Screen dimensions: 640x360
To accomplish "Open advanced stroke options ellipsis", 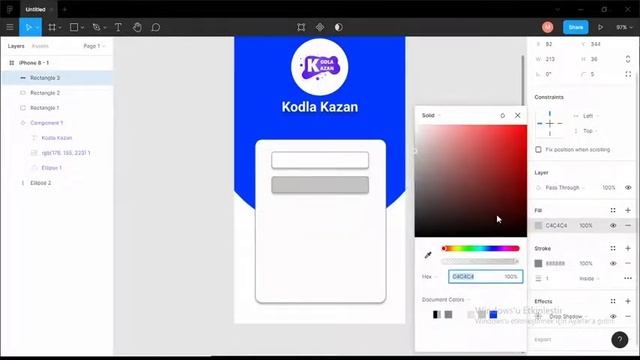I will [x=628, y=278].
